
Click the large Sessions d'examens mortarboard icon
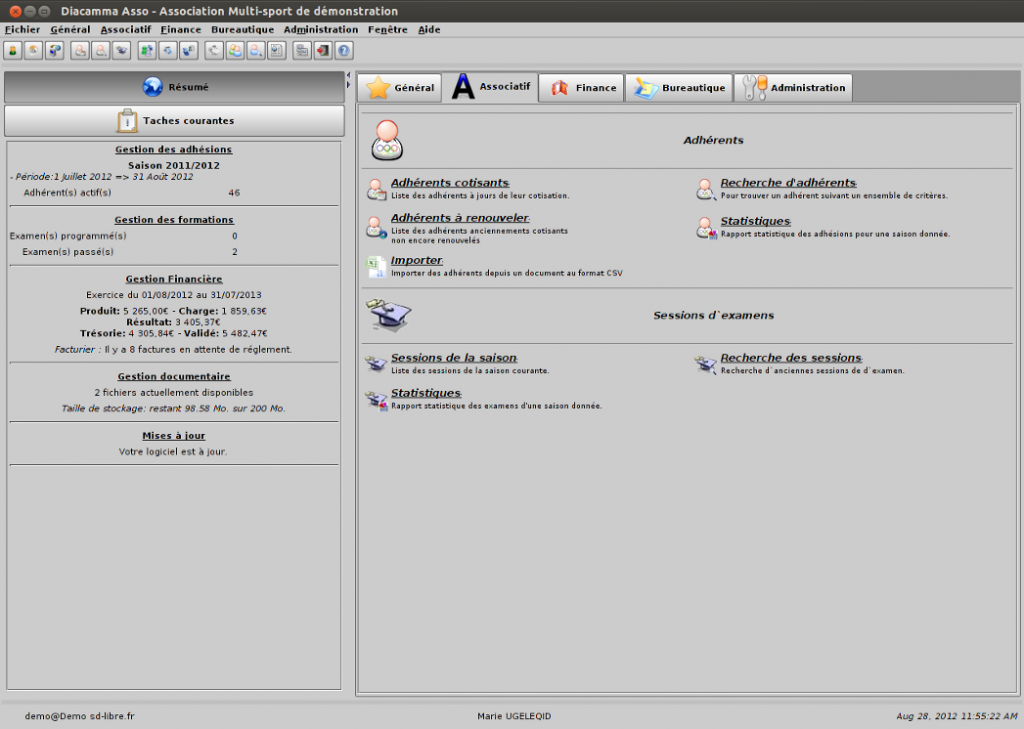(x=389, y=315)
